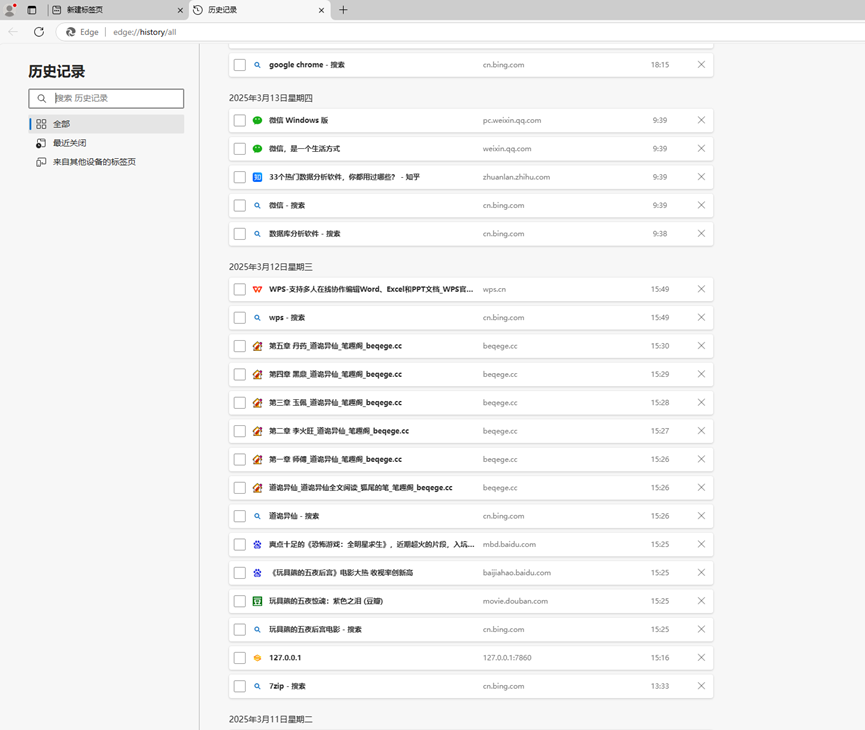Open the WPS-支持多人在线协作 entry
Viewport: 865px width, 730px height.
coord(371,289)
